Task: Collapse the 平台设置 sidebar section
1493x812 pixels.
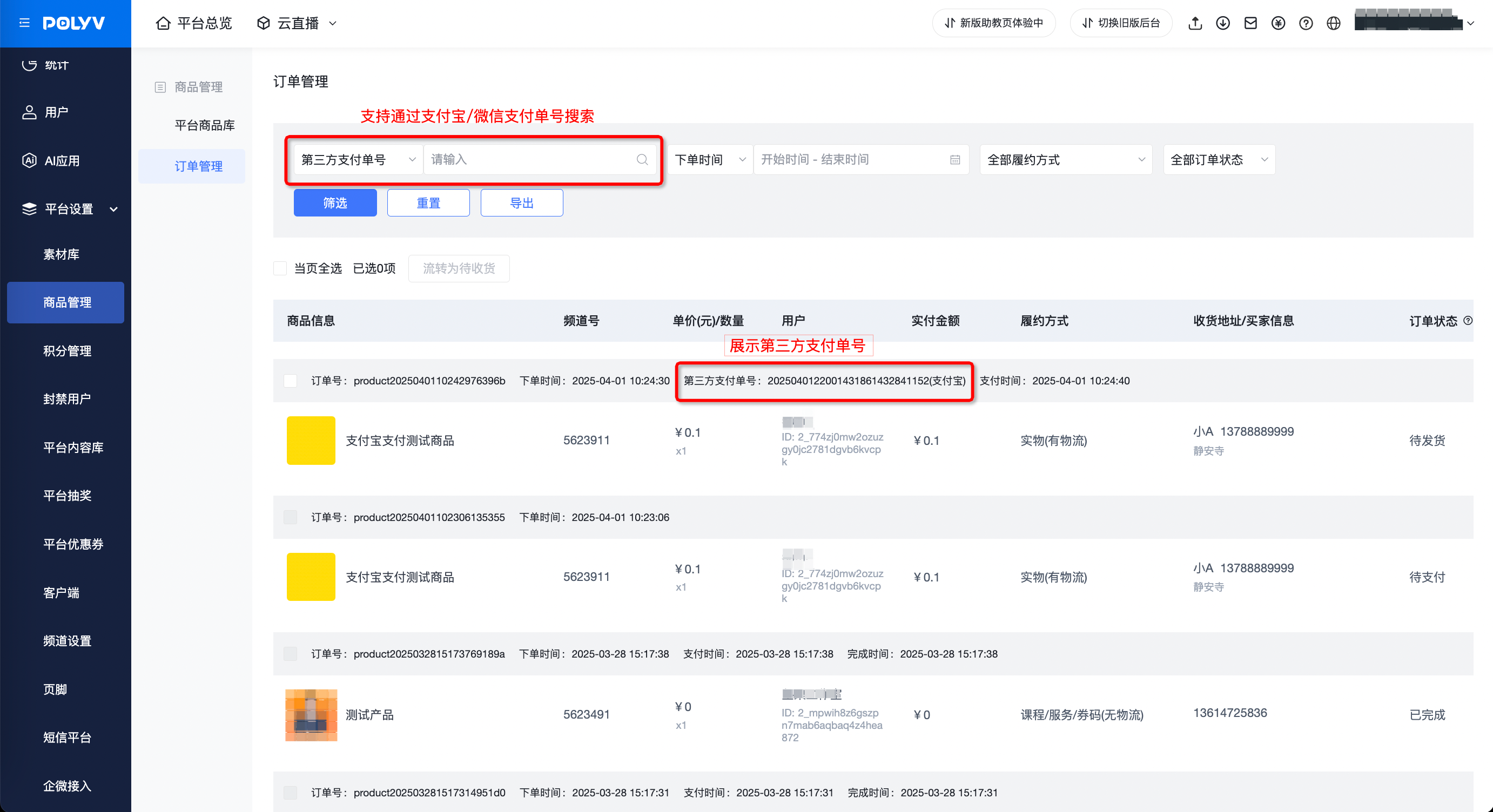Action: point(113,209)
